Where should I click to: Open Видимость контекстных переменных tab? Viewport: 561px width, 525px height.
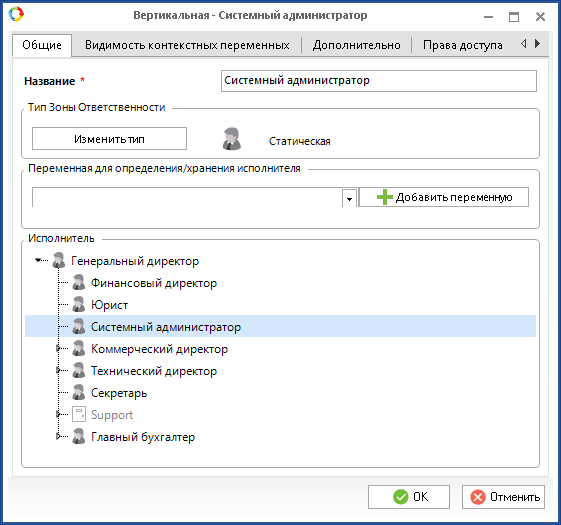click(187, 45)
